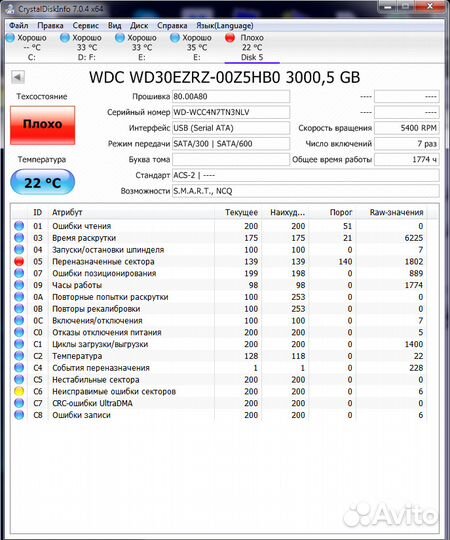Screen dimensions: 450x540
Task: Click threshold value 140 in Порог column
Action: point(345,261)
